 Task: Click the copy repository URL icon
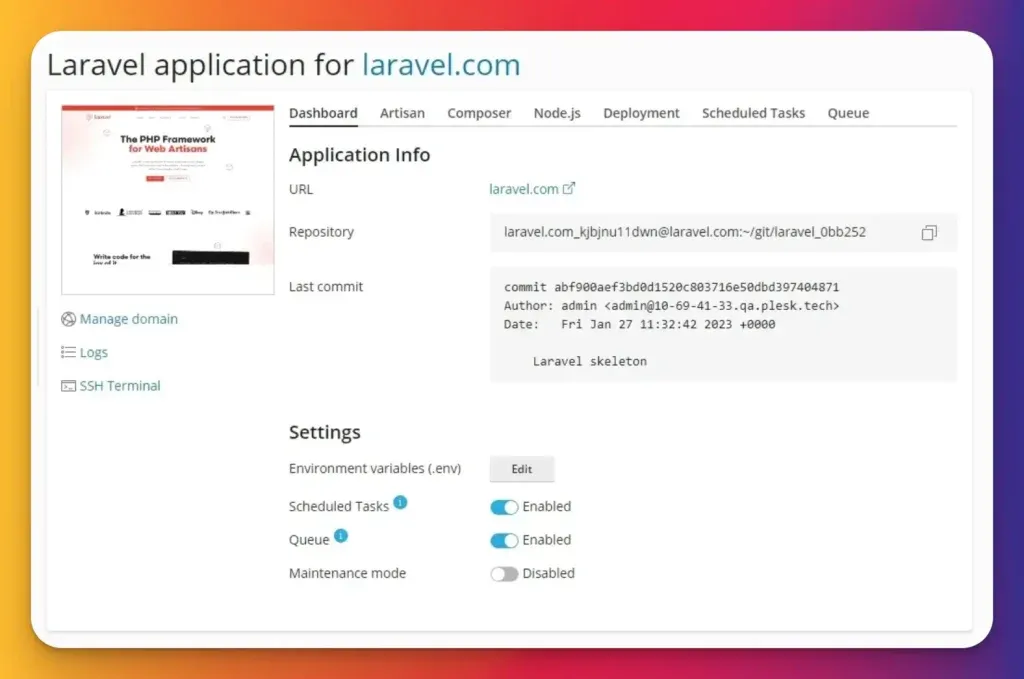coord(929,233)
